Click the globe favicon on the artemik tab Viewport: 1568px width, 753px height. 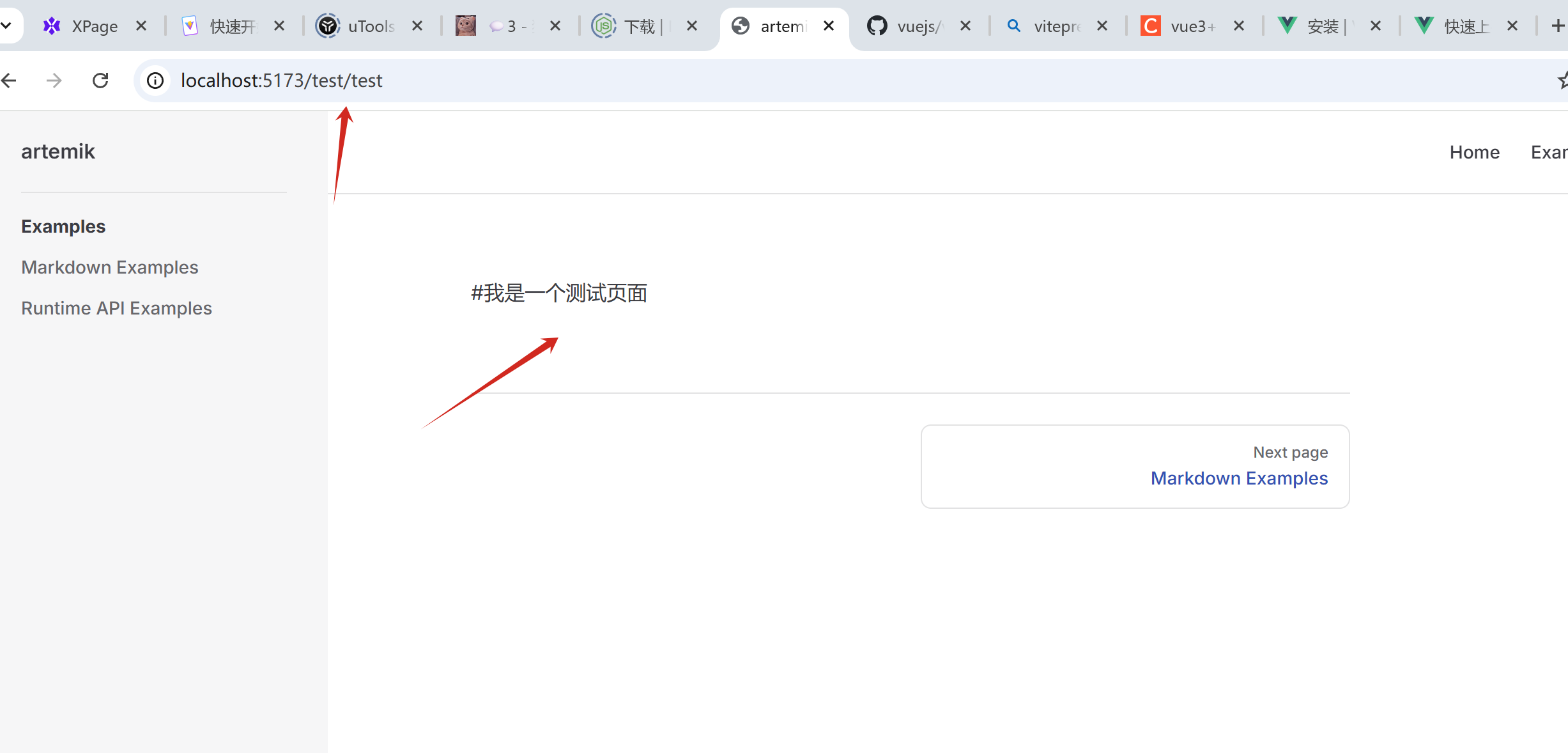(740, 26)
